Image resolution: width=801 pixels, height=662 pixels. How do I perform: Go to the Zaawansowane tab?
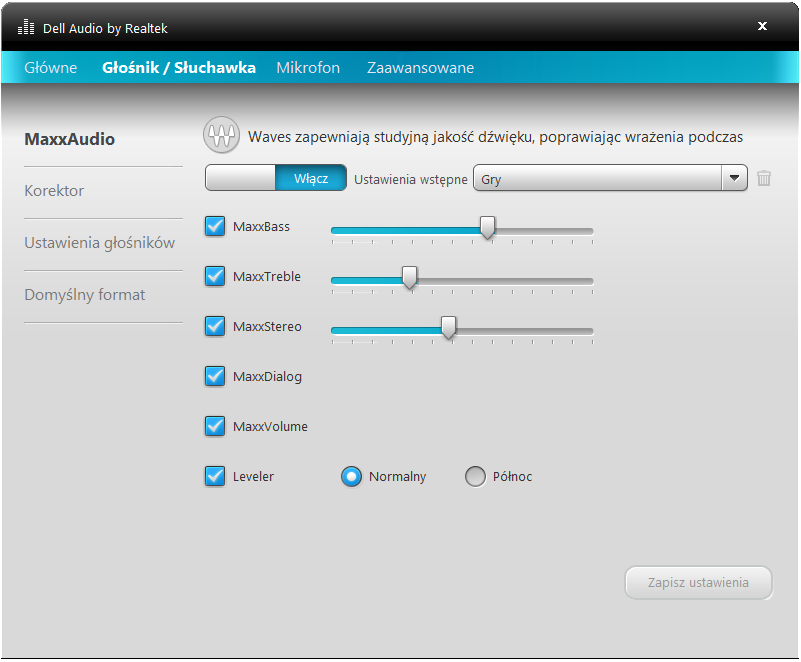(x=420, y=67)
